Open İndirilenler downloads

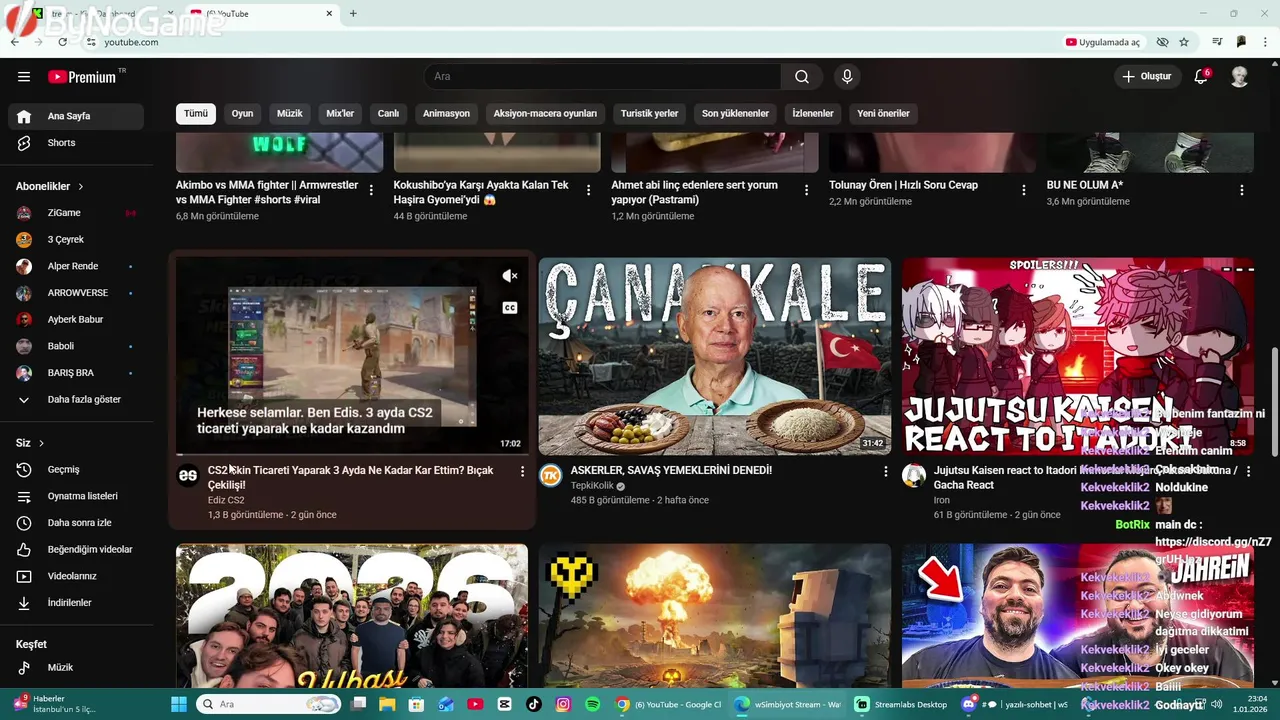pyautogui.click(x=76, y=603)
